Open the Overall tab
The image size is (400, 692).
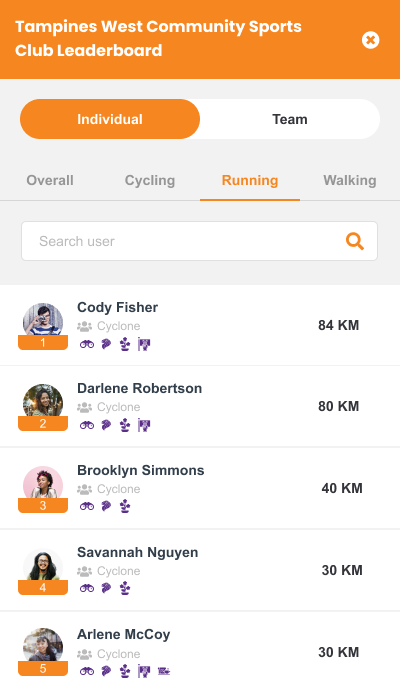pyautogui.click(x=50, y=180)
